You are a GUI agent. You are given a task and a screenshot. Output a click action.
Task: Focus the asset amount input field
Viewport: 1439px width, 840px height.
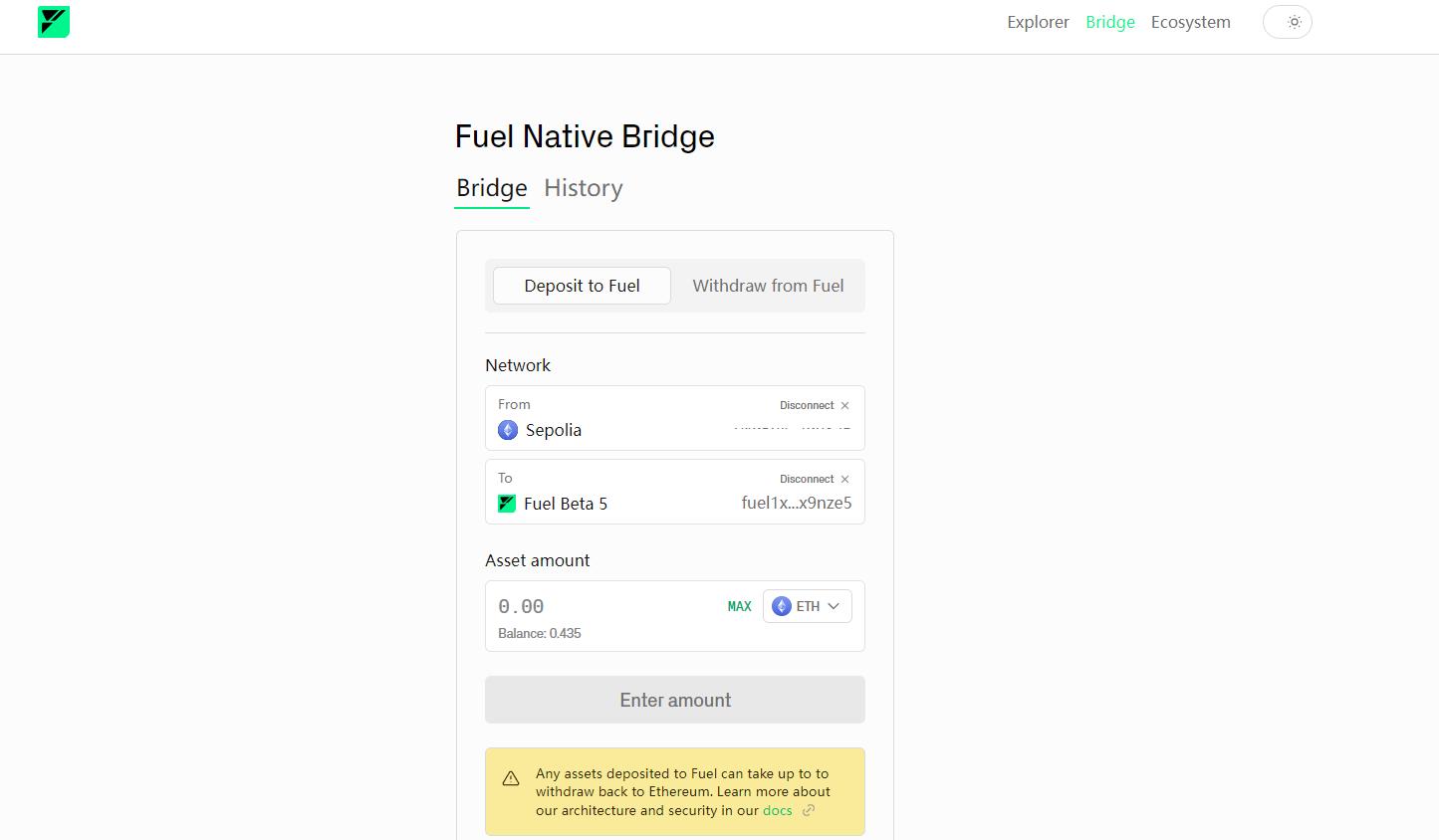tap(607, 606)
